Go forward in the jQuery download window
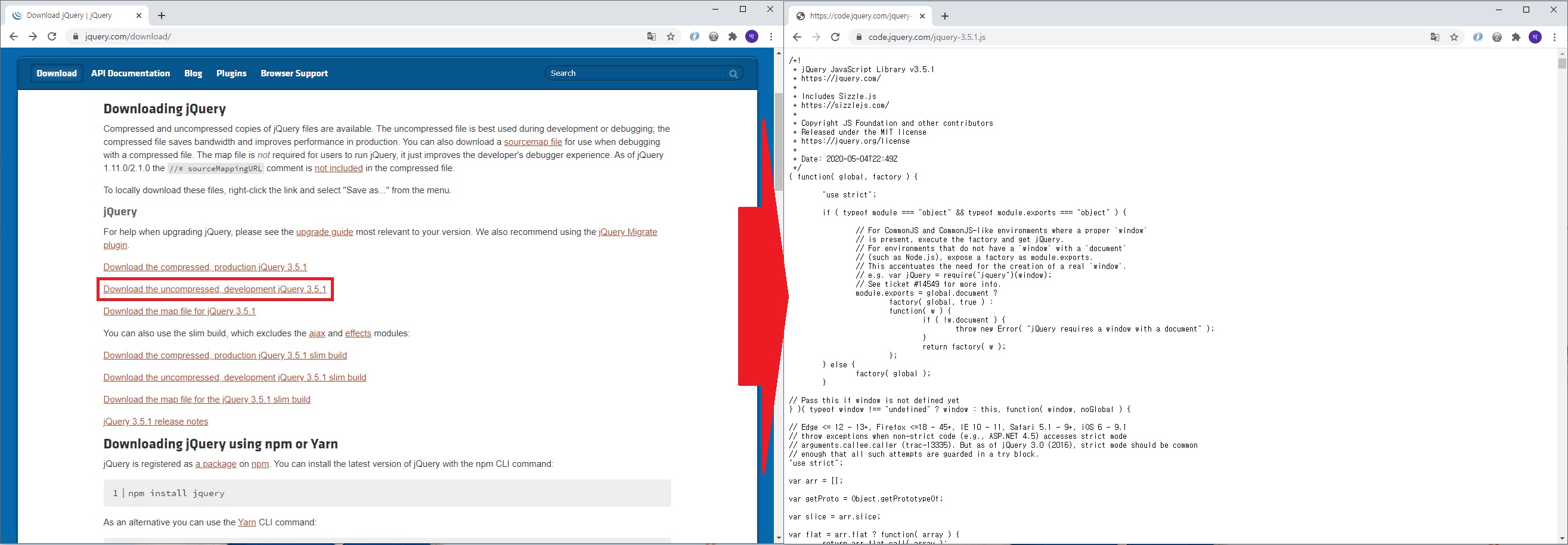The width and height of the screenshot is (1568, 545). (33, 36)
